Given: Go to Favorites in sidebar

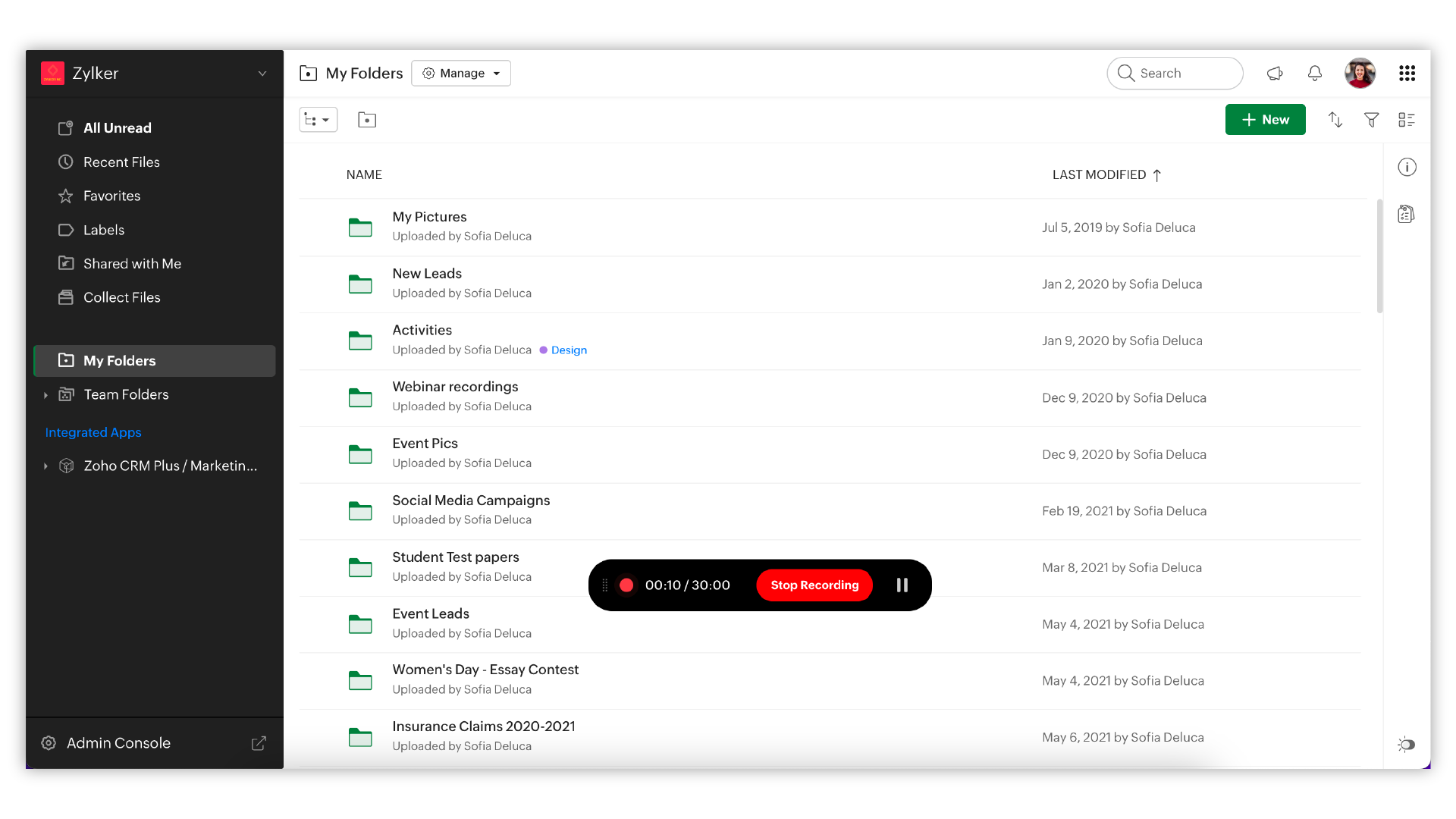Looking at the screenshot, I should tap(111, 196).
